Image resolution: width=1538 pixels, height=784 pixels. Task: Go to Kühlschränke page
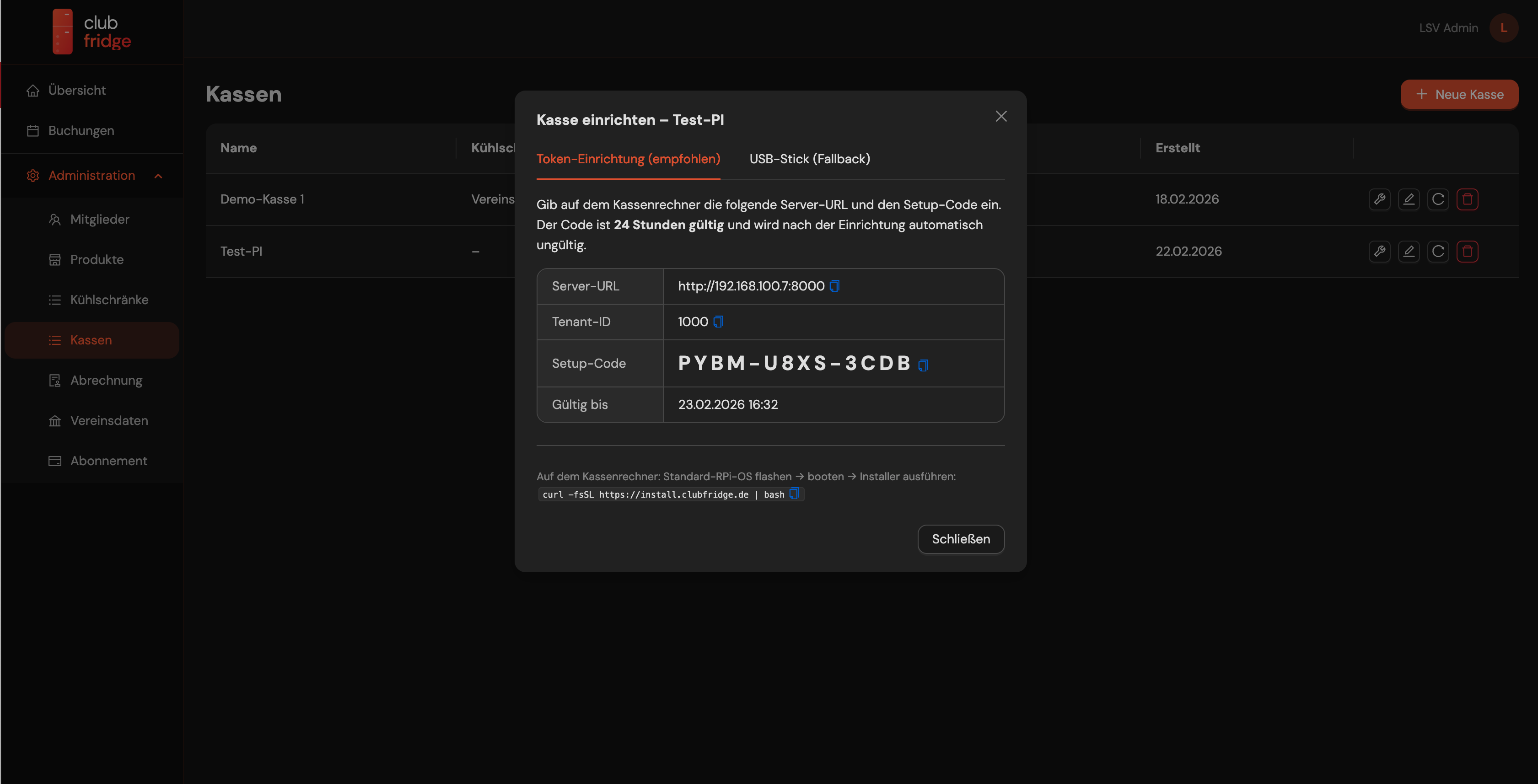point(109,300)
